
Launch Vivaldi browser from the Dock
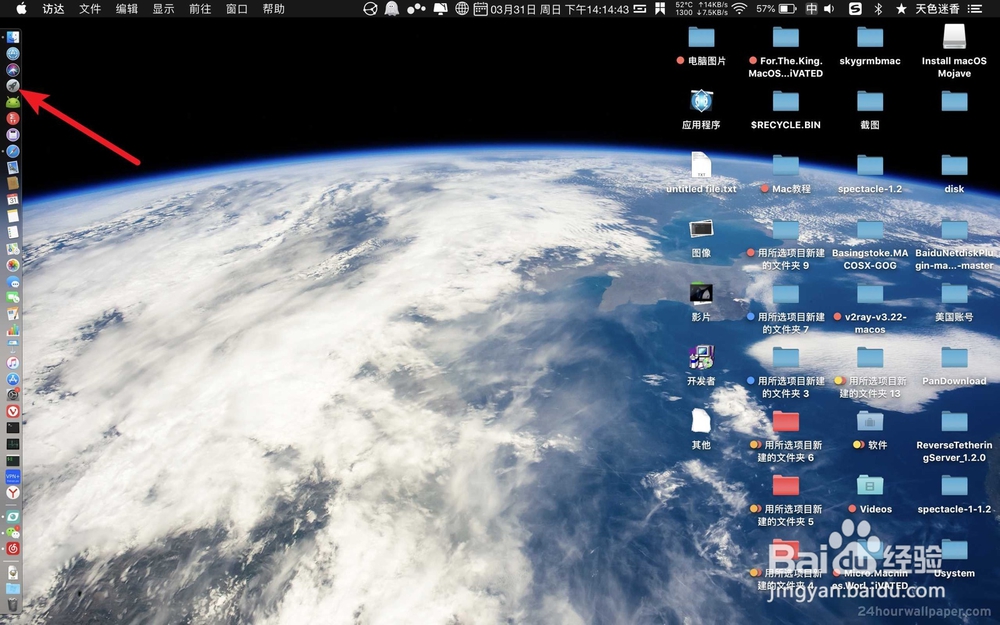(13, 411)
